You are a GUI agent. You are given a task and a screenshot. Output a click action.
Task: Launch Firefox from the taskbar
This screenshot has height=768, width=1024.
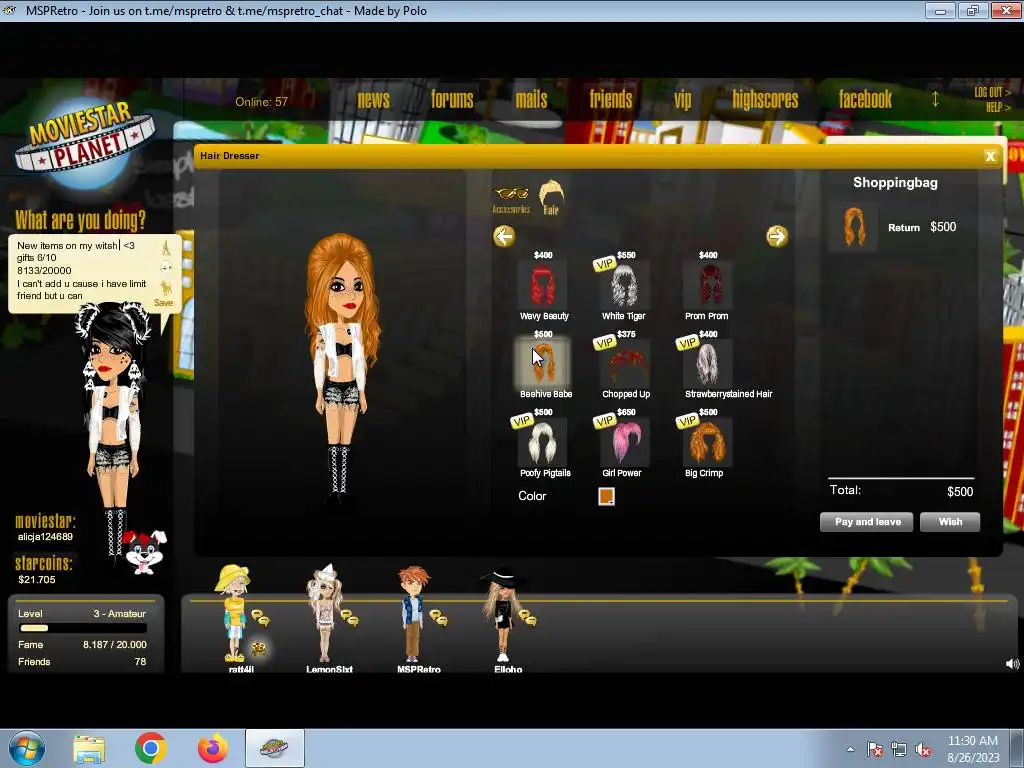pyautogui.click(x=213, y=748)
